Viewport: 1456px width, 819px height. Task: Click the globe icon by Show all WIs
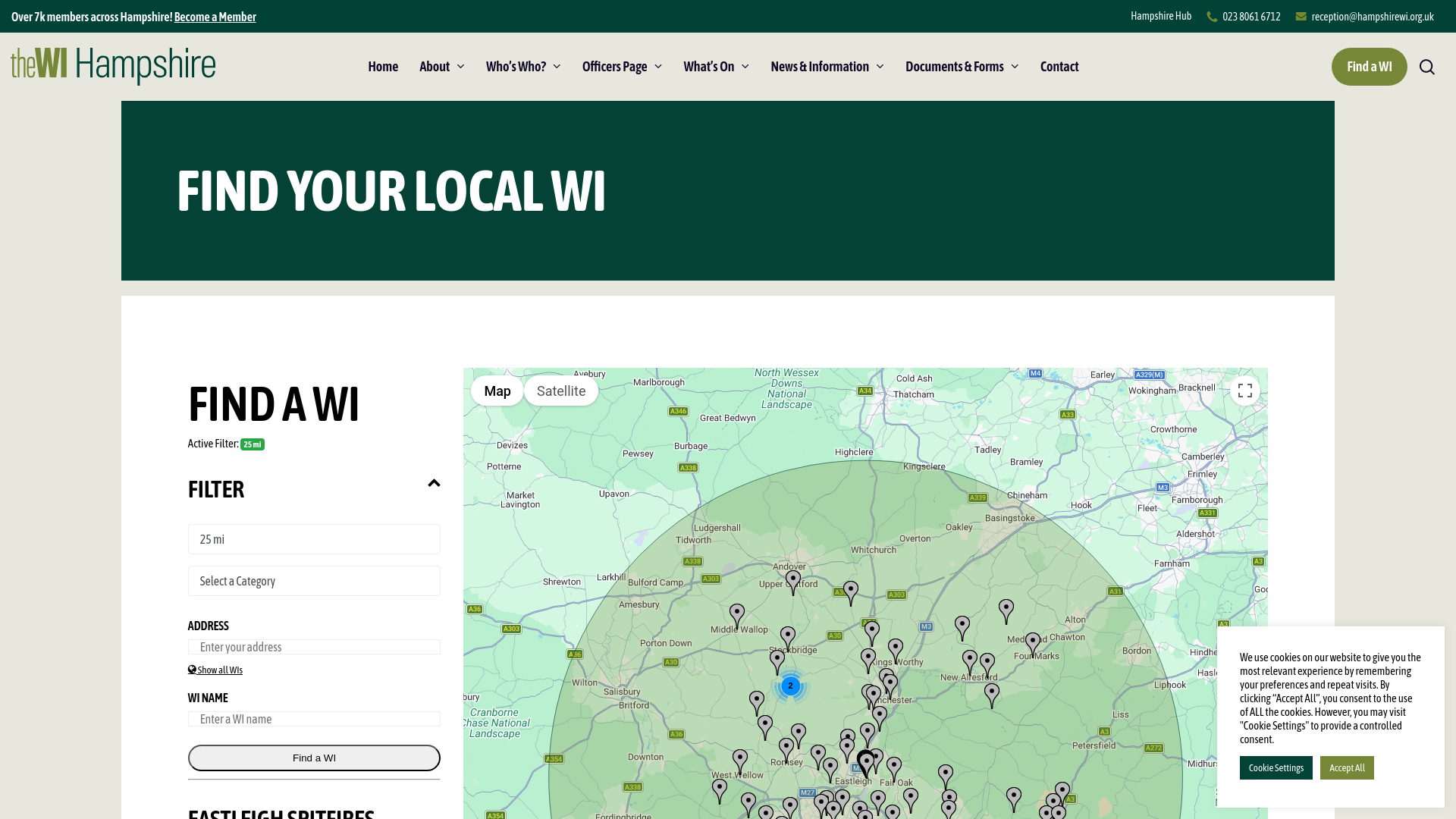click(192, 670)
